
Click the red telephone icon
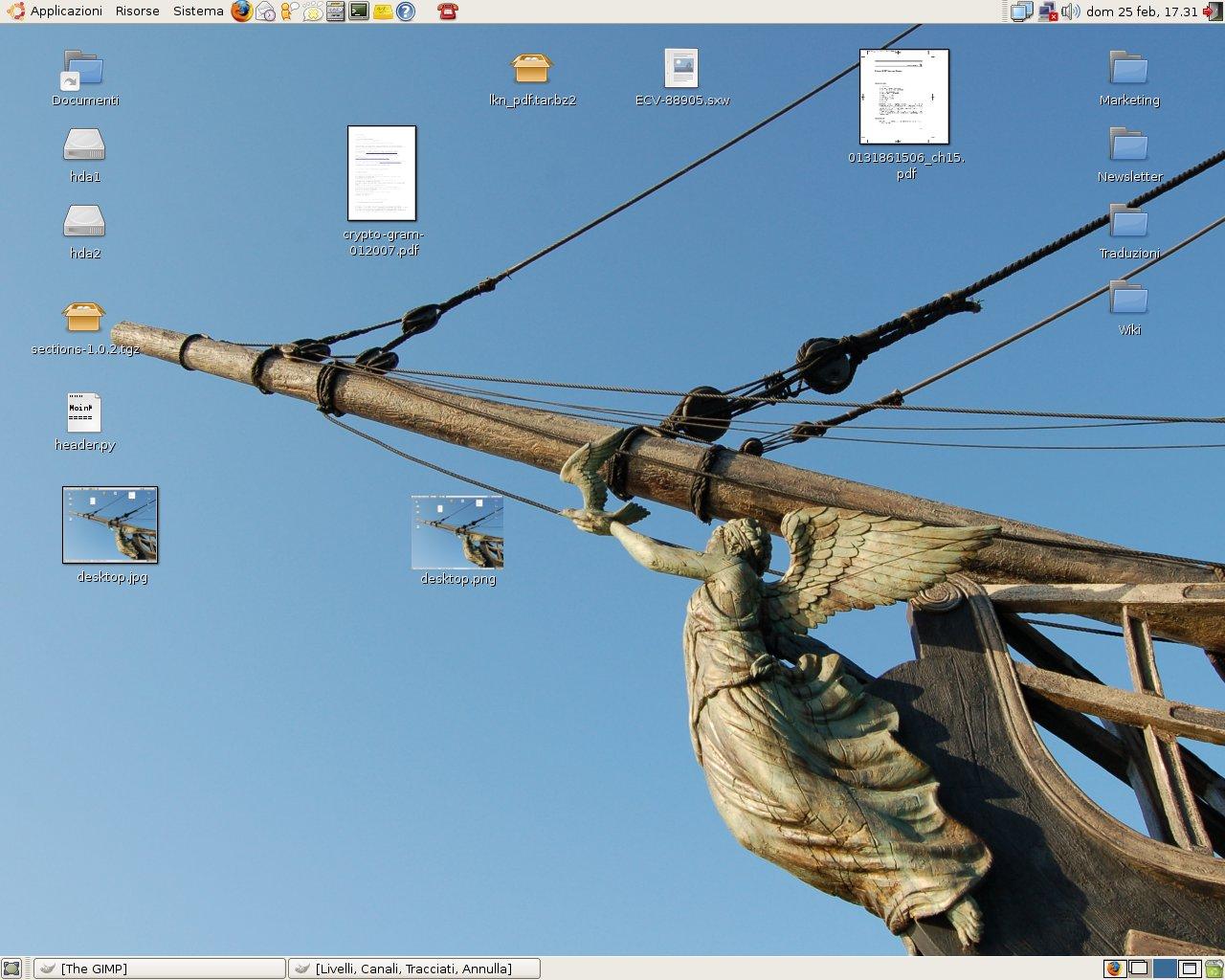(447, 11)
